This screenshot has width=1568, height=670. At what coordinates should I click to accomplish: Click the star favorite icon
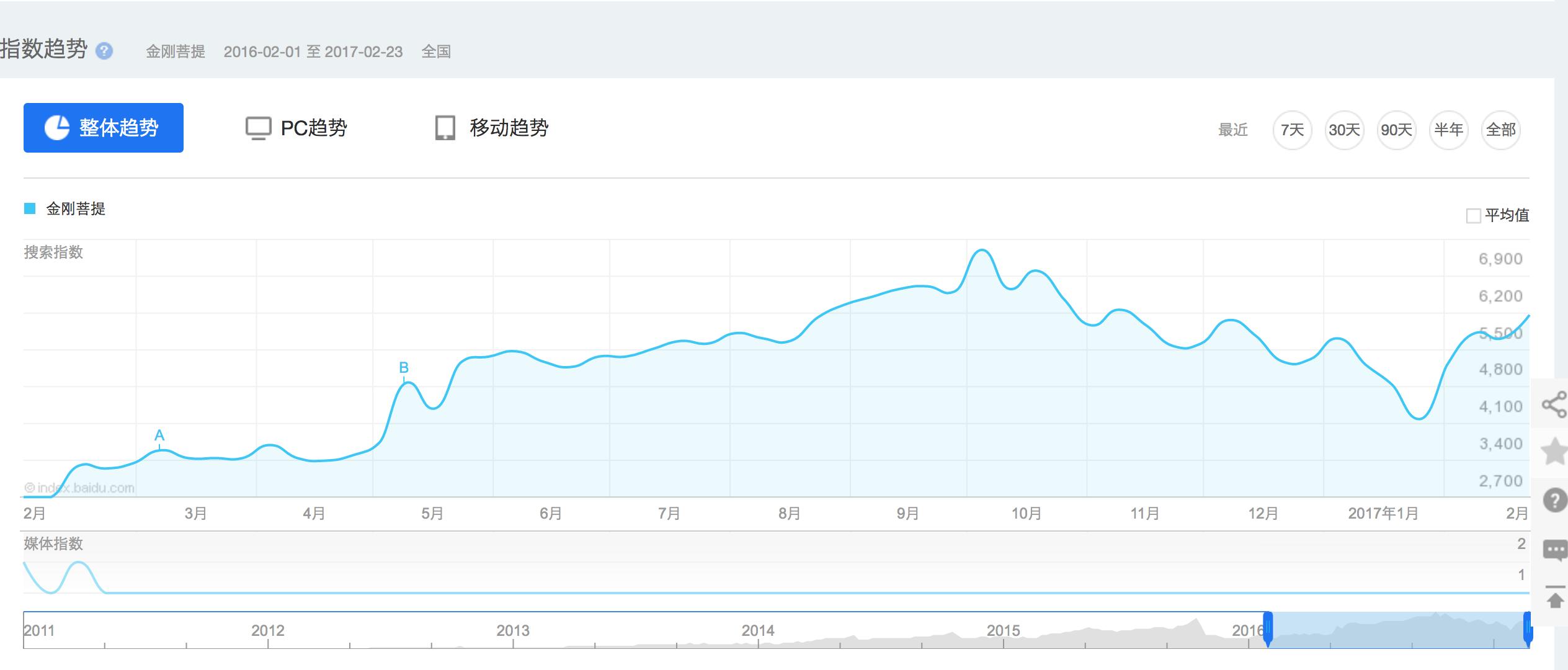pos(1555,452)
